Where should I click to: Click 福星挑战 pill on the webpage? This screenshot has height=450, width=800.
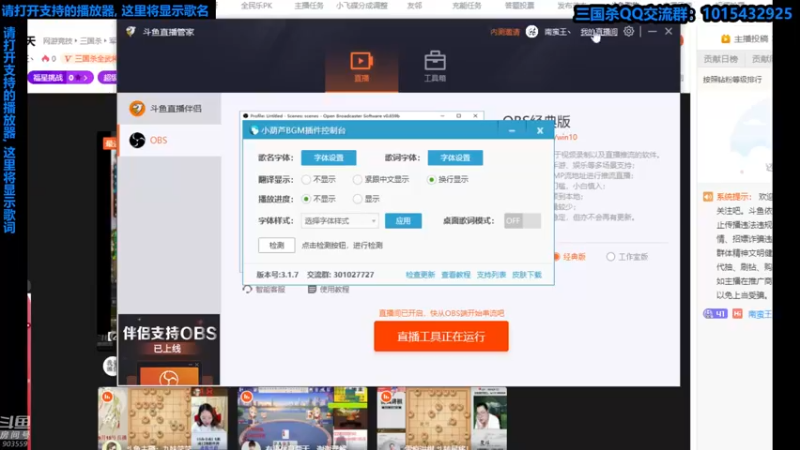point(60,78)
